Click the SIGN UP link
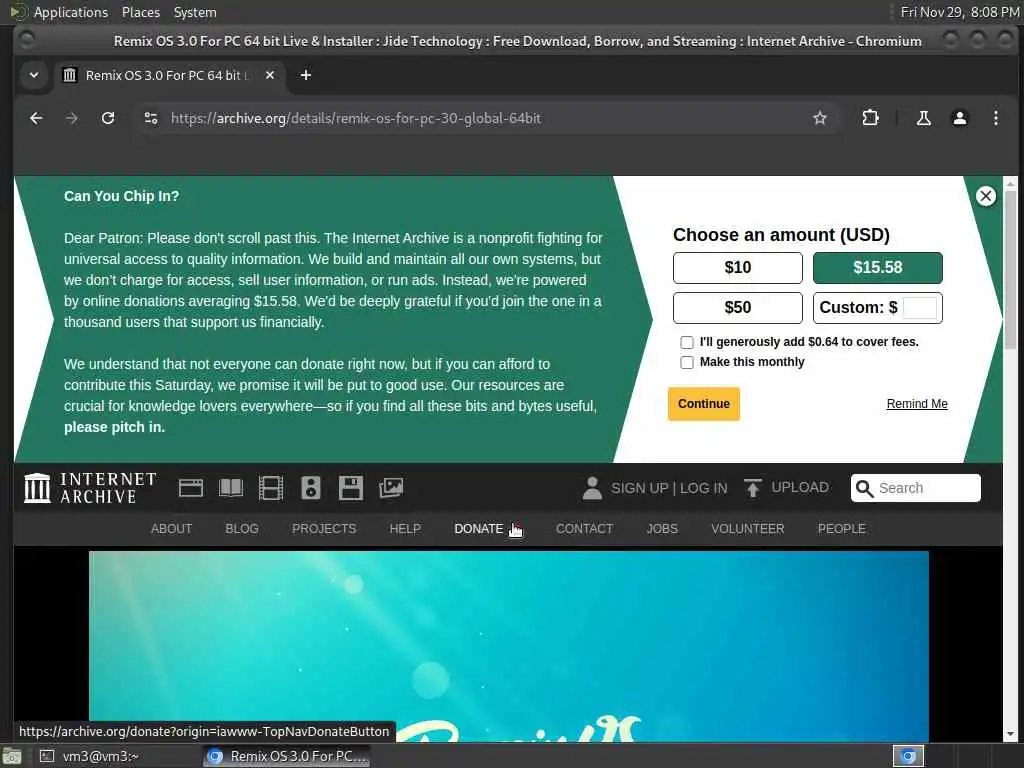The width and height of the screenshot is (1024, 768). tap(639, 488)
